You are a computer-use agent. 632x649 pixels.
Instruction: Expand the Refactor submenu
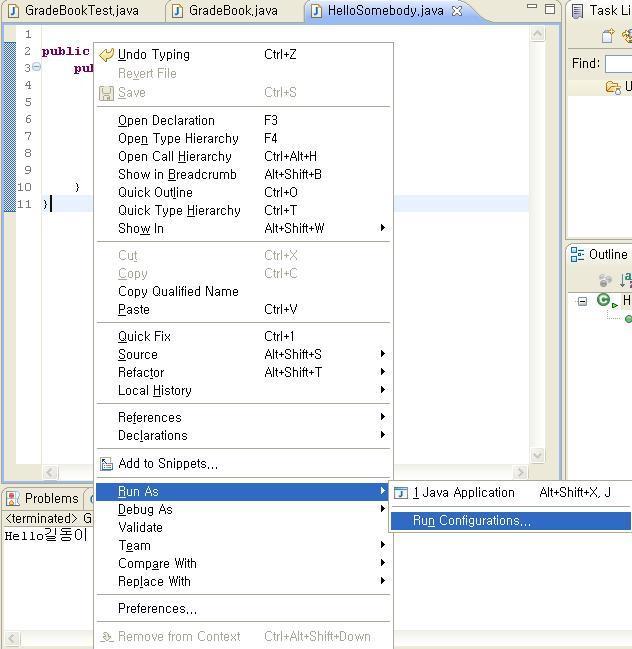[244, 373]
